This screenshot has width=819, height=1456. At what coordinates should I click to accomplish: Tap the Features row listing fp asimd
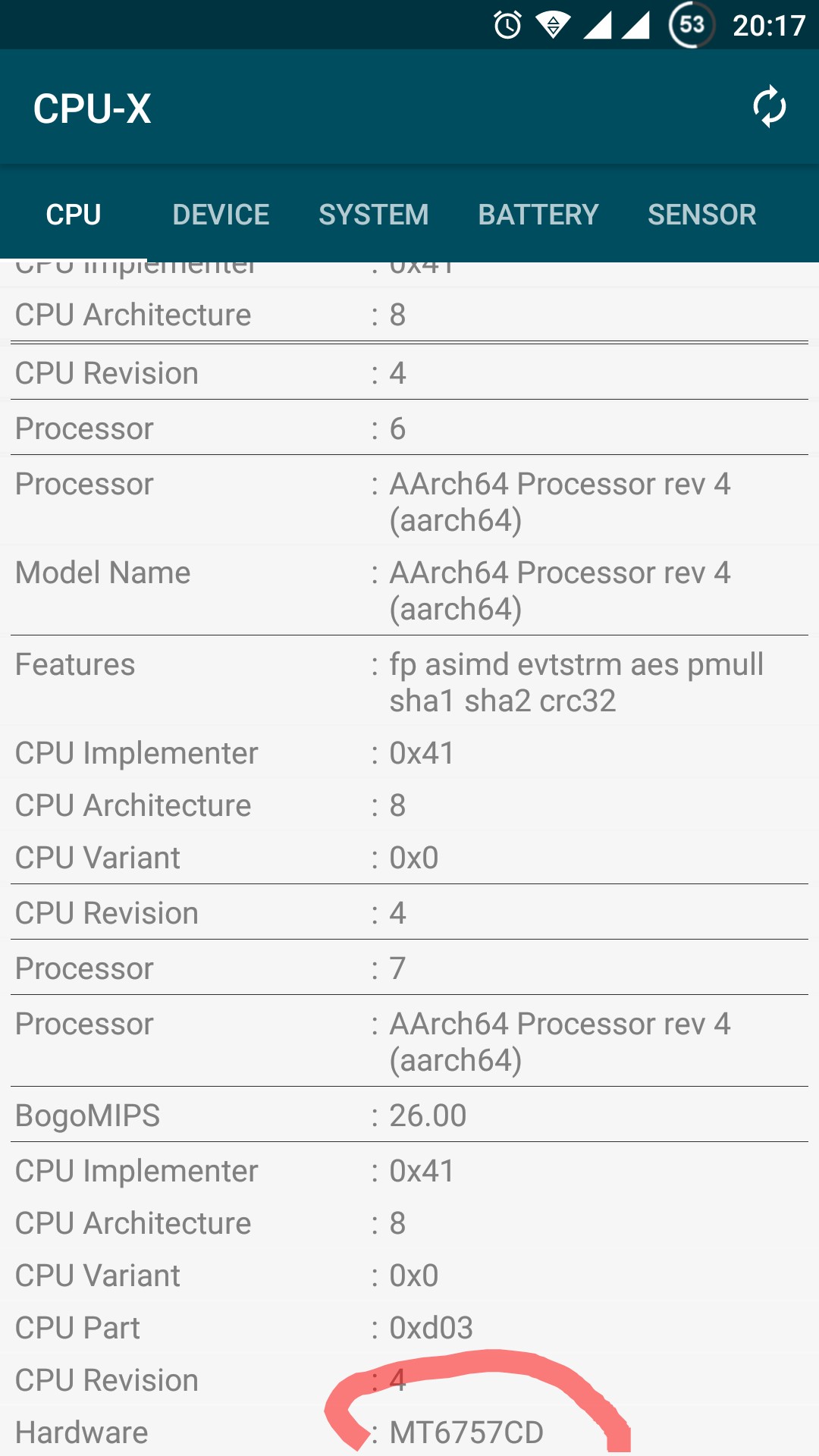[x=409, y=682]
